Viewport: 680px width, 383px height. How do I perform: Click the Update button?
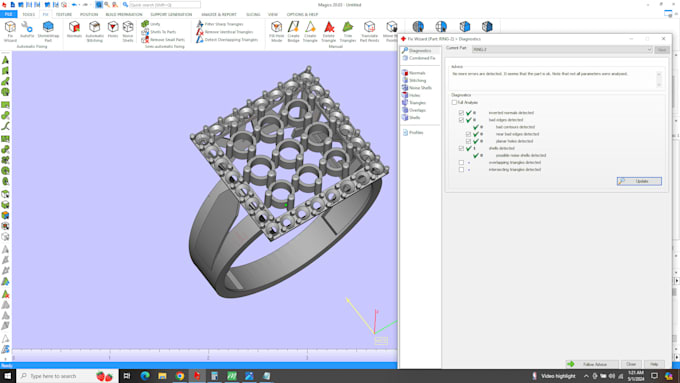639,181
